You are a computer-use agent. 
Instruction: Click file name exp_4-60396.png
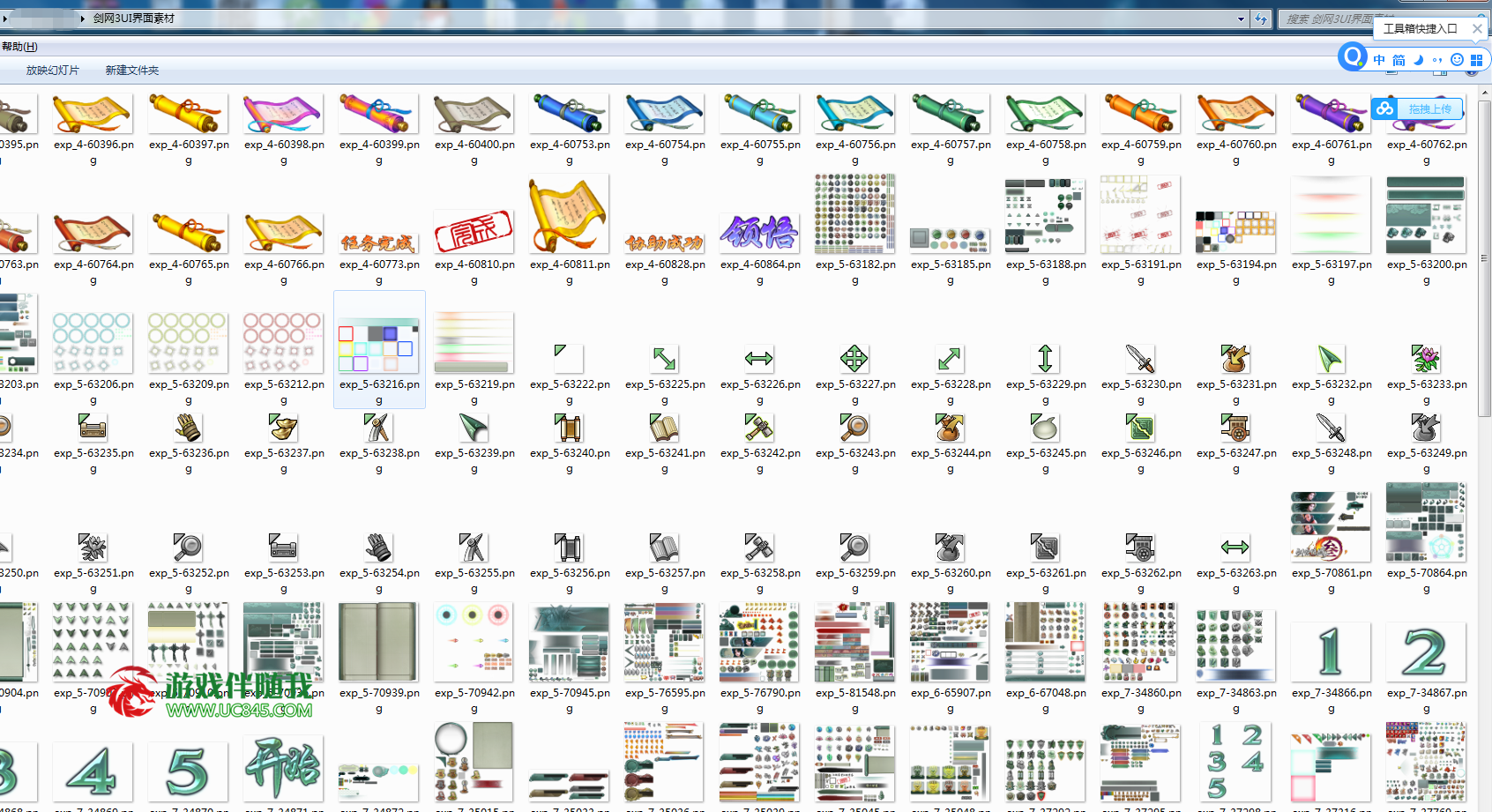pos(93,153)
